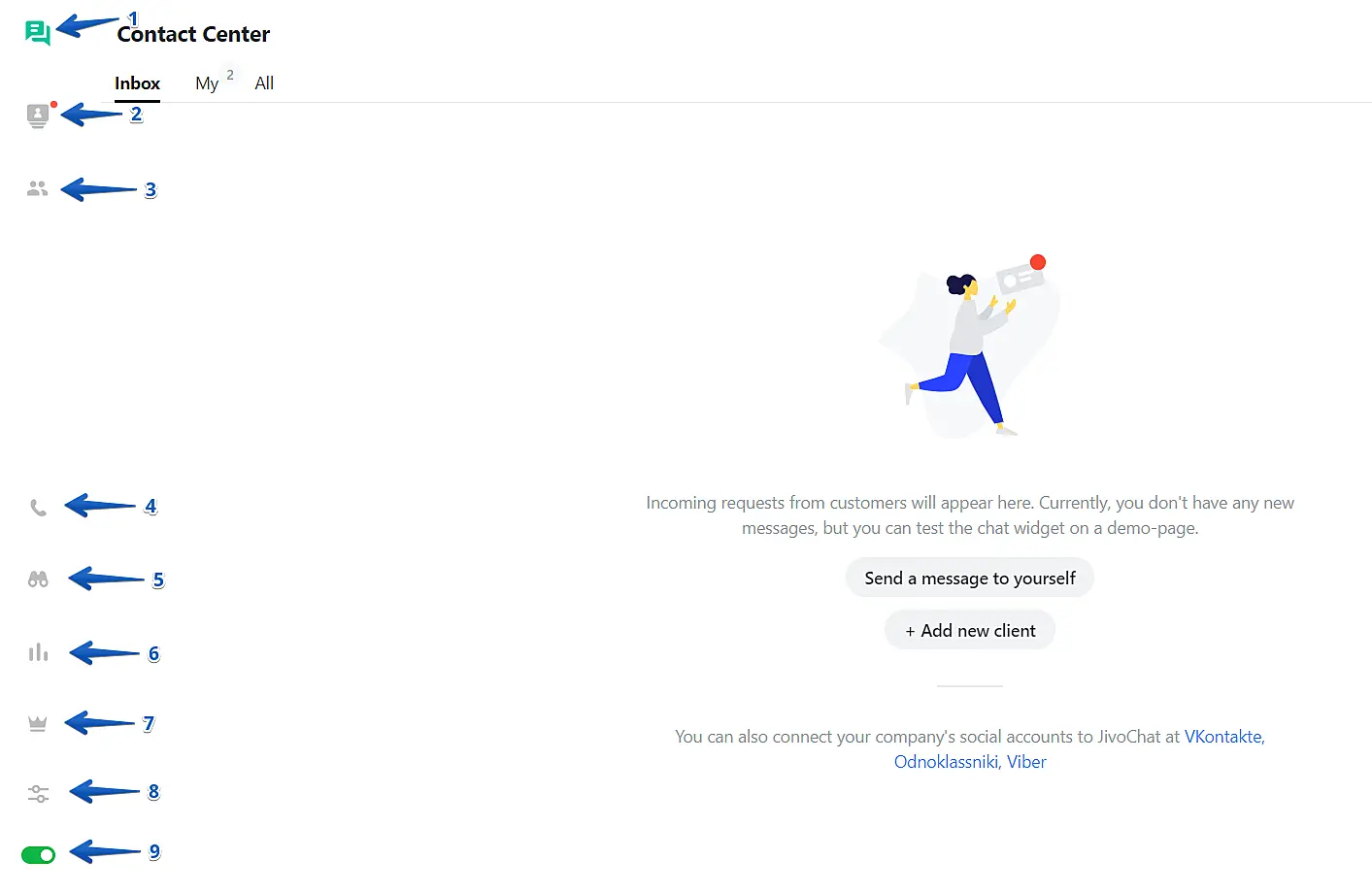Click the unread count badge beside My
The image size is (1372, 893).
[x=230, y=75]
